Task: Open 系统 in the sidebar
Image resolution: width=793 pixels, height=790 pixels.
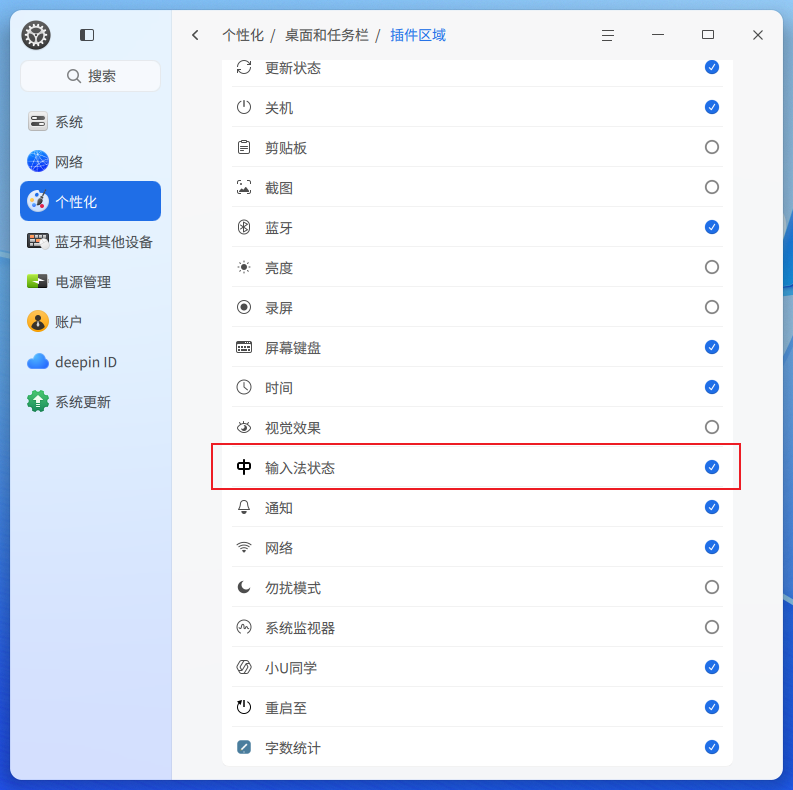Action: 91,121
